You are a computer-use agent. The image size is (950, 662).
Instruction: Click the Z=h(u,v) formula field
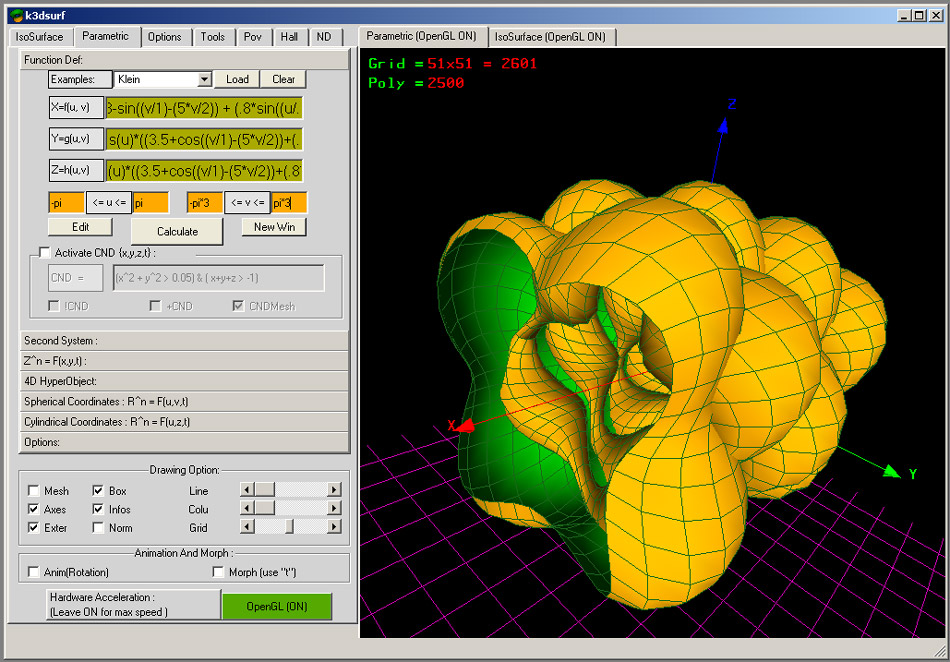click(x=204, y=171)
